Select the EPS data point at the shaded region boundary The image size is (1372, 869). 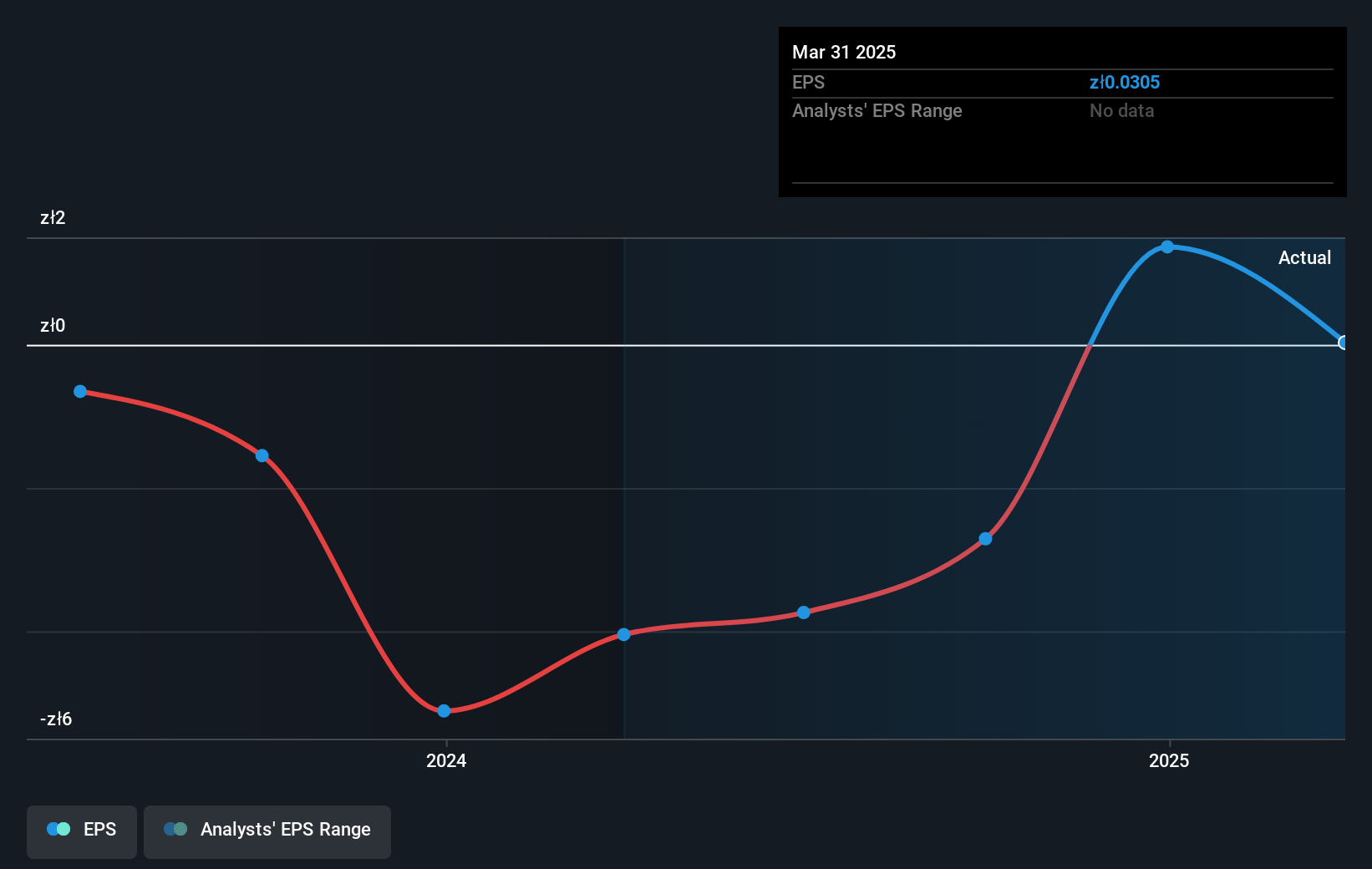click(623, 634)
